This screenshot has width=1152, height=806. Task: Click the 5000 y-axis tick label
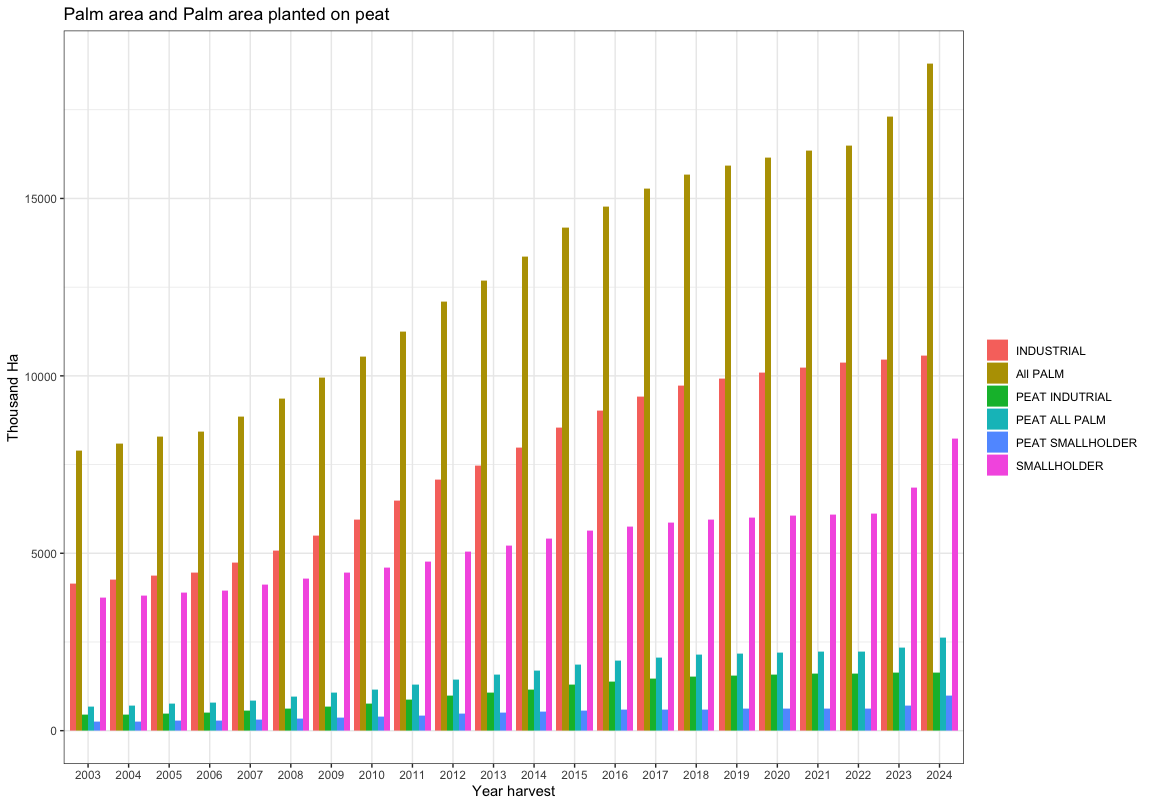click(46, 553)
